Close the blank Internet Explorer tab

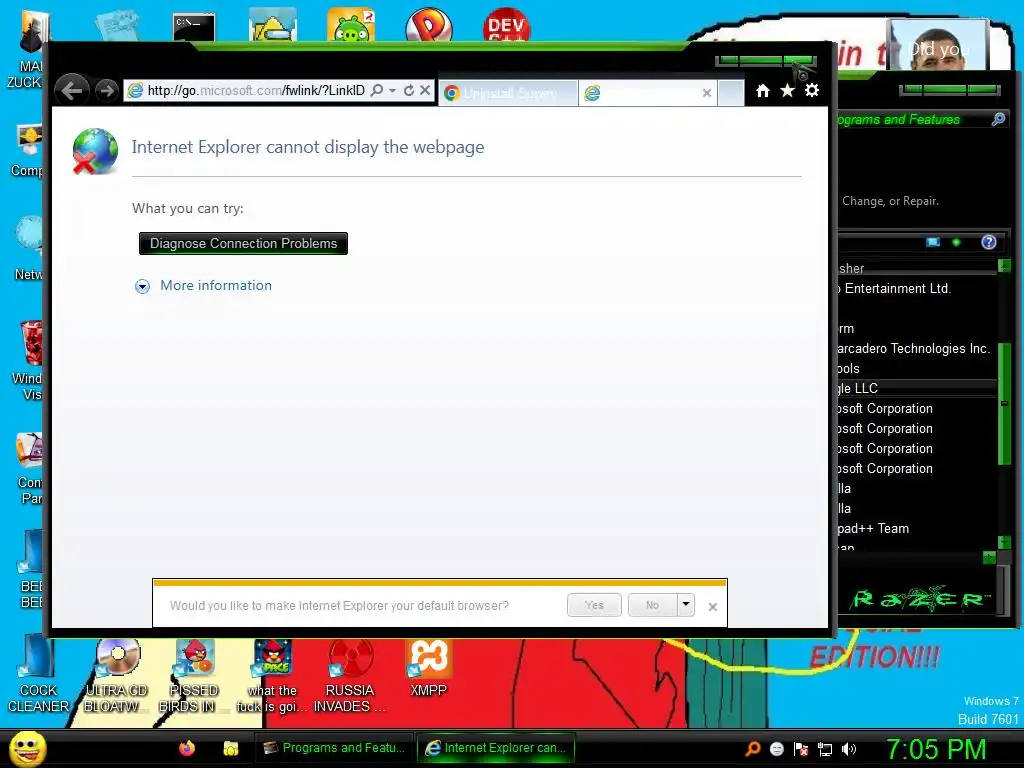[707, 93]
